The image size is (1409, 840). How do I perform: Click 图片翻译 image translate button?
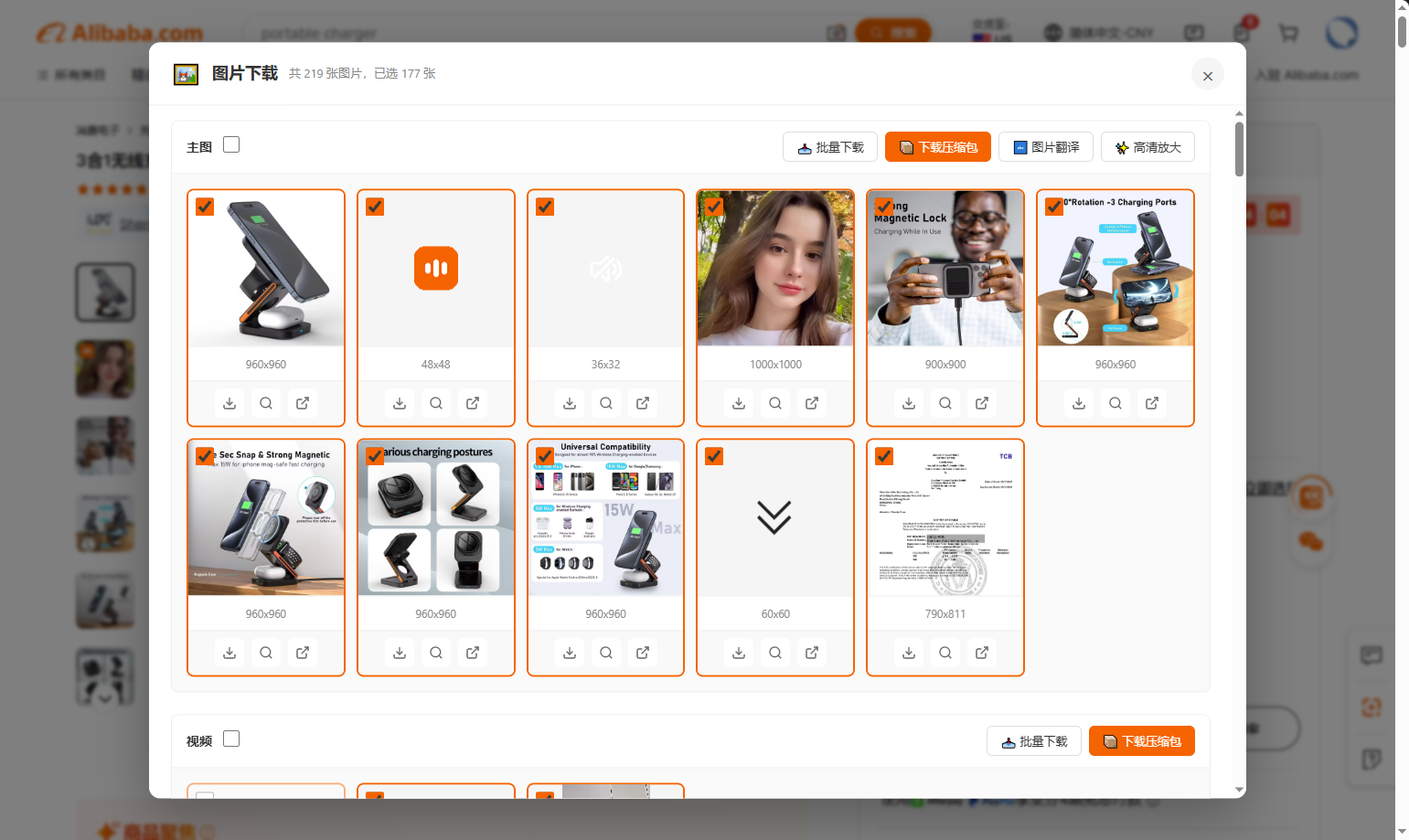tap(1046, 147)
